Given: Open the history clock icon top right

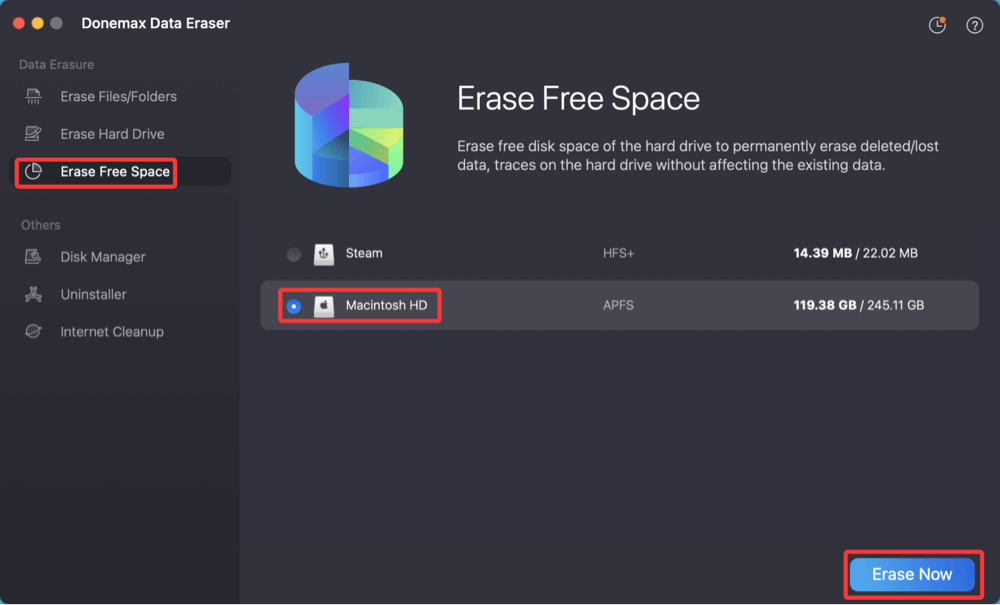Looking at the screenshot, I should click(937, 24).
